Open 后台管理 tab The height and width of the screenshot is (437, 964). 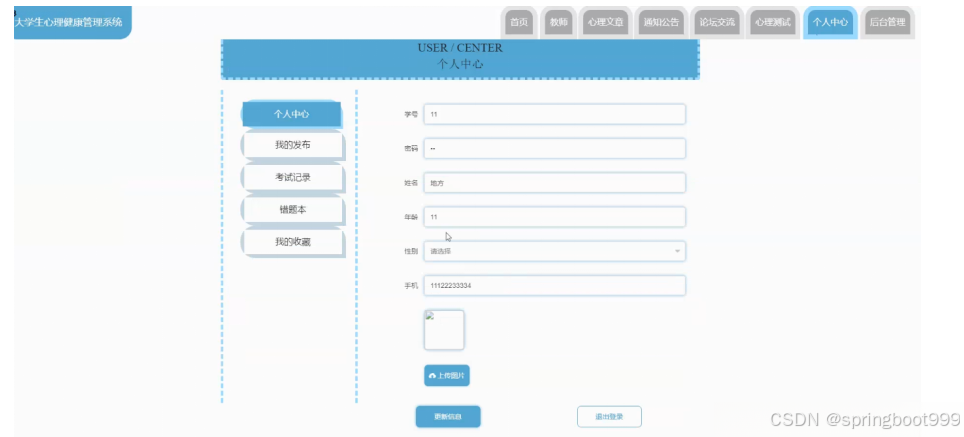click(887, 22)
